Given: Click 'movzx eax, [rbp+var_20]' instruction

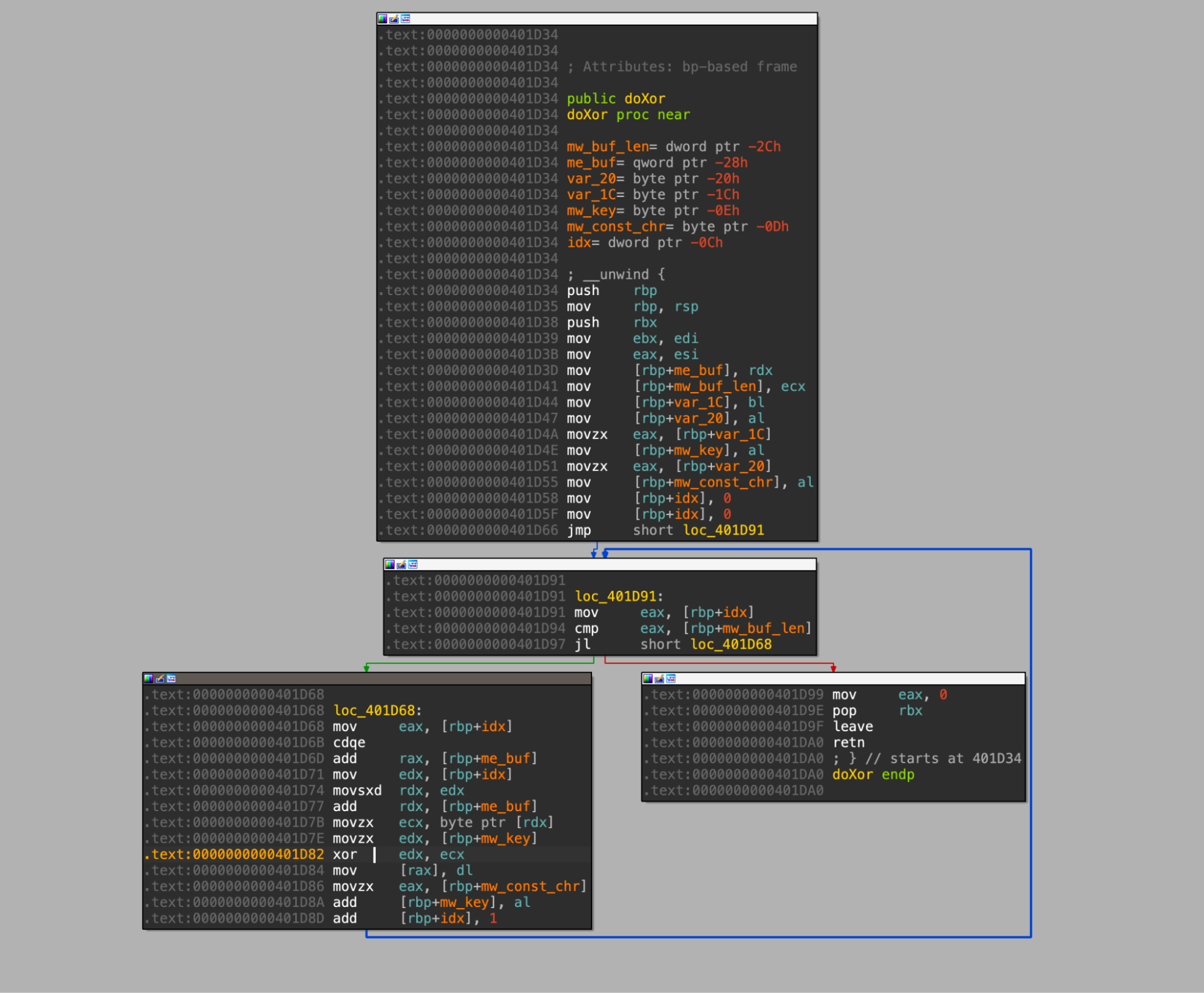Looking at the screenshot, I should [669, 466].
